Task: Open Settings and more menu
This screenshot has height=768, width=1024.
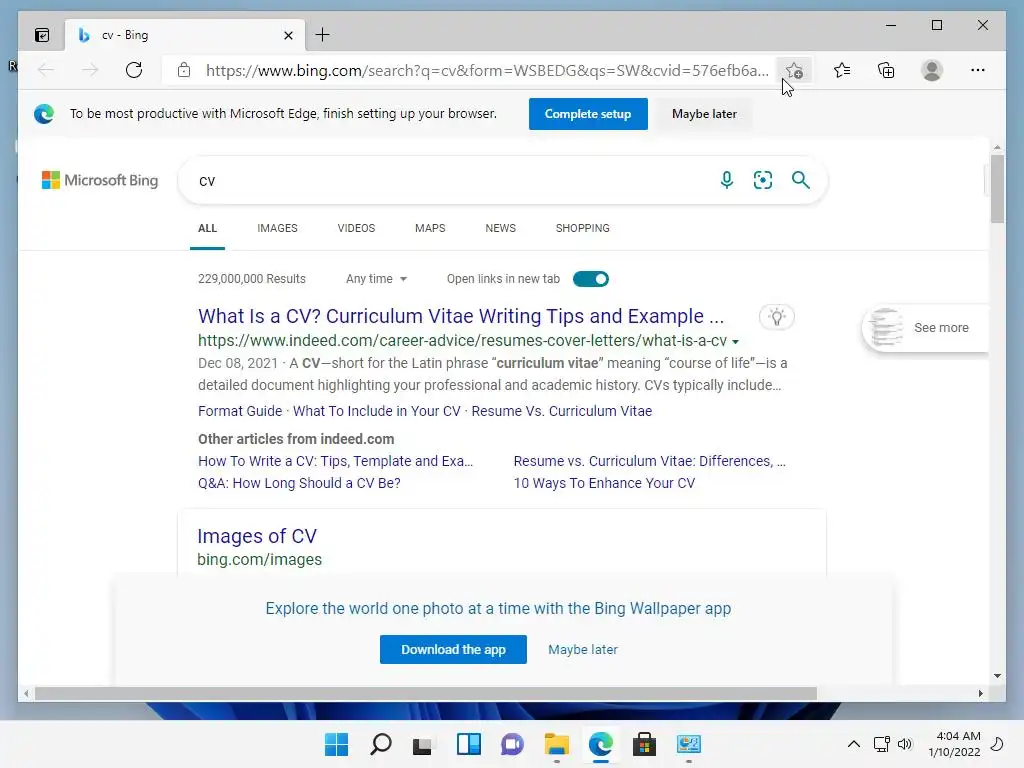Action: click(x=978, y=70)
